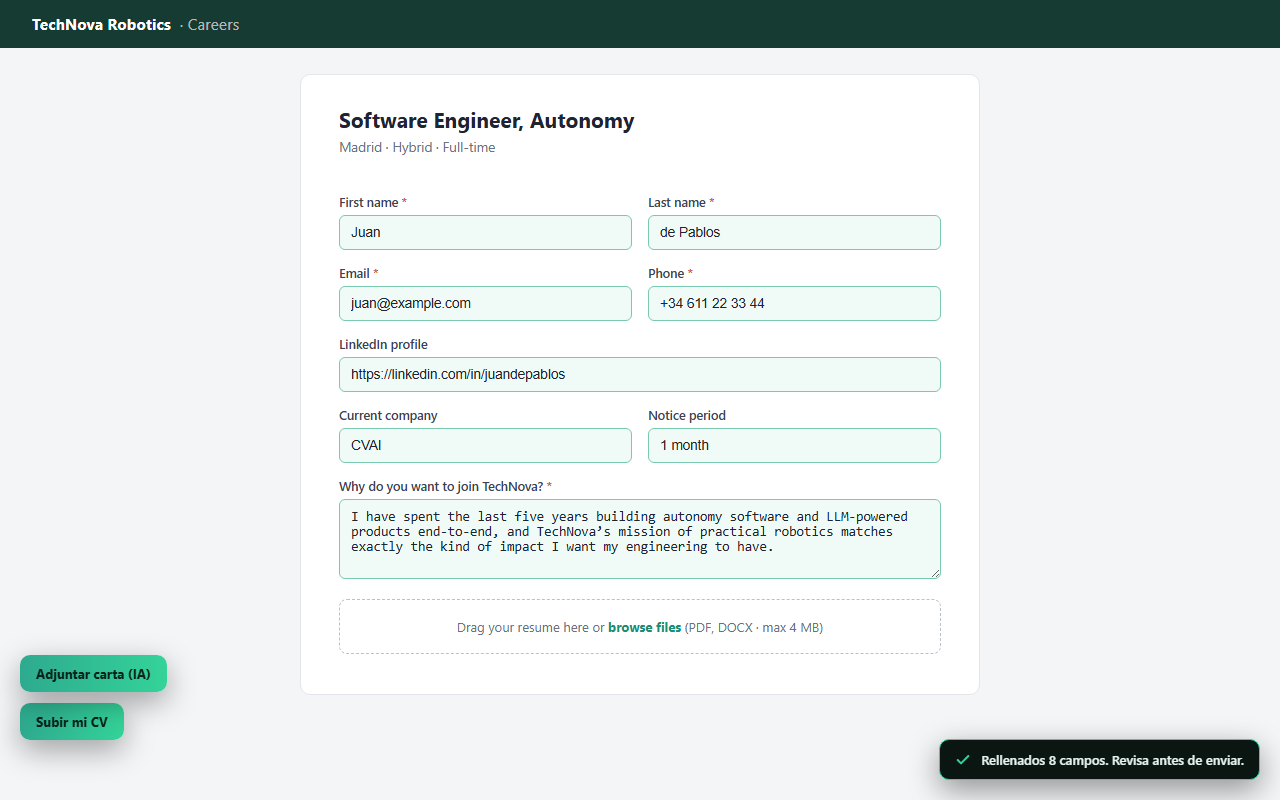Screen dimensions: 1280x800
Task: Click the green checkmark in the toast
Action: point(963,760)
